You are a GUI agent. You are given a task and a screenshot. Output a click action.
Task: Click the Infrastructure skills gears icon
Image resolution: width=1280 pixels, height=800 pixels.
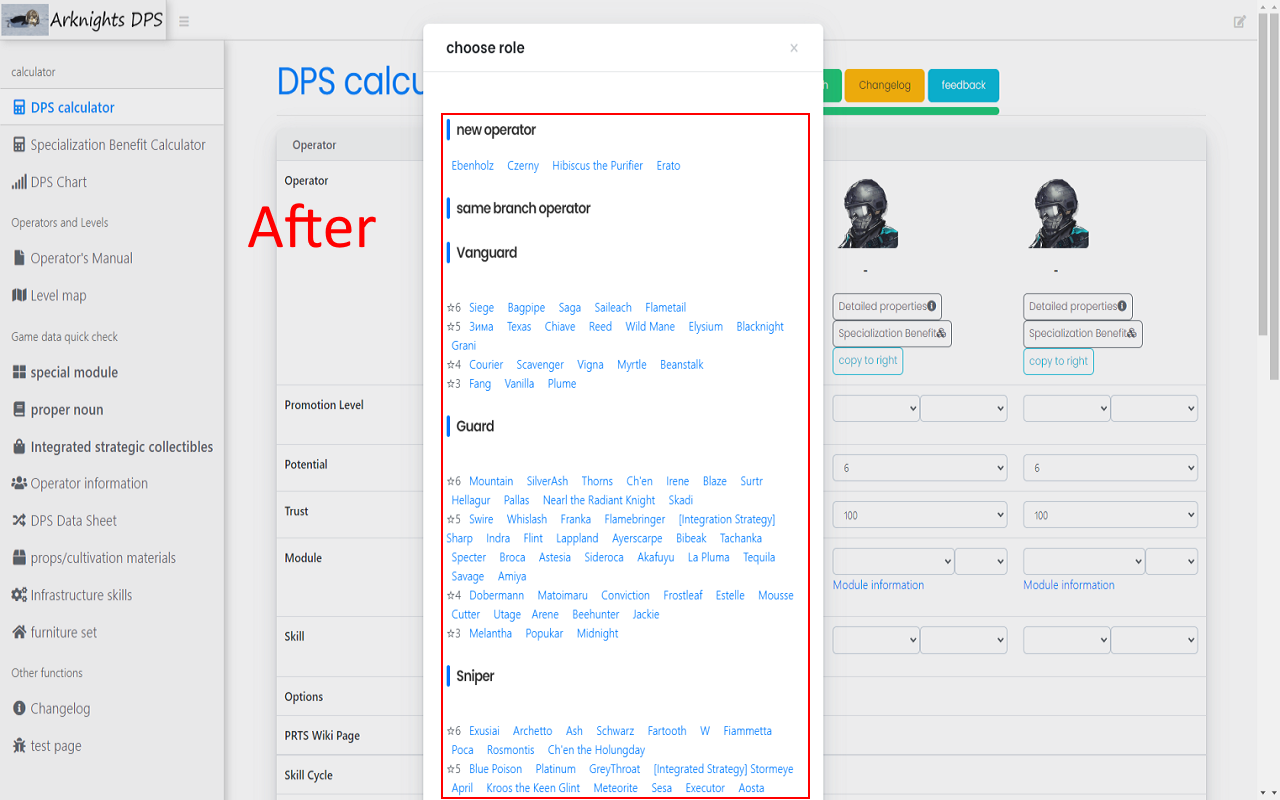tap(19, 595)
